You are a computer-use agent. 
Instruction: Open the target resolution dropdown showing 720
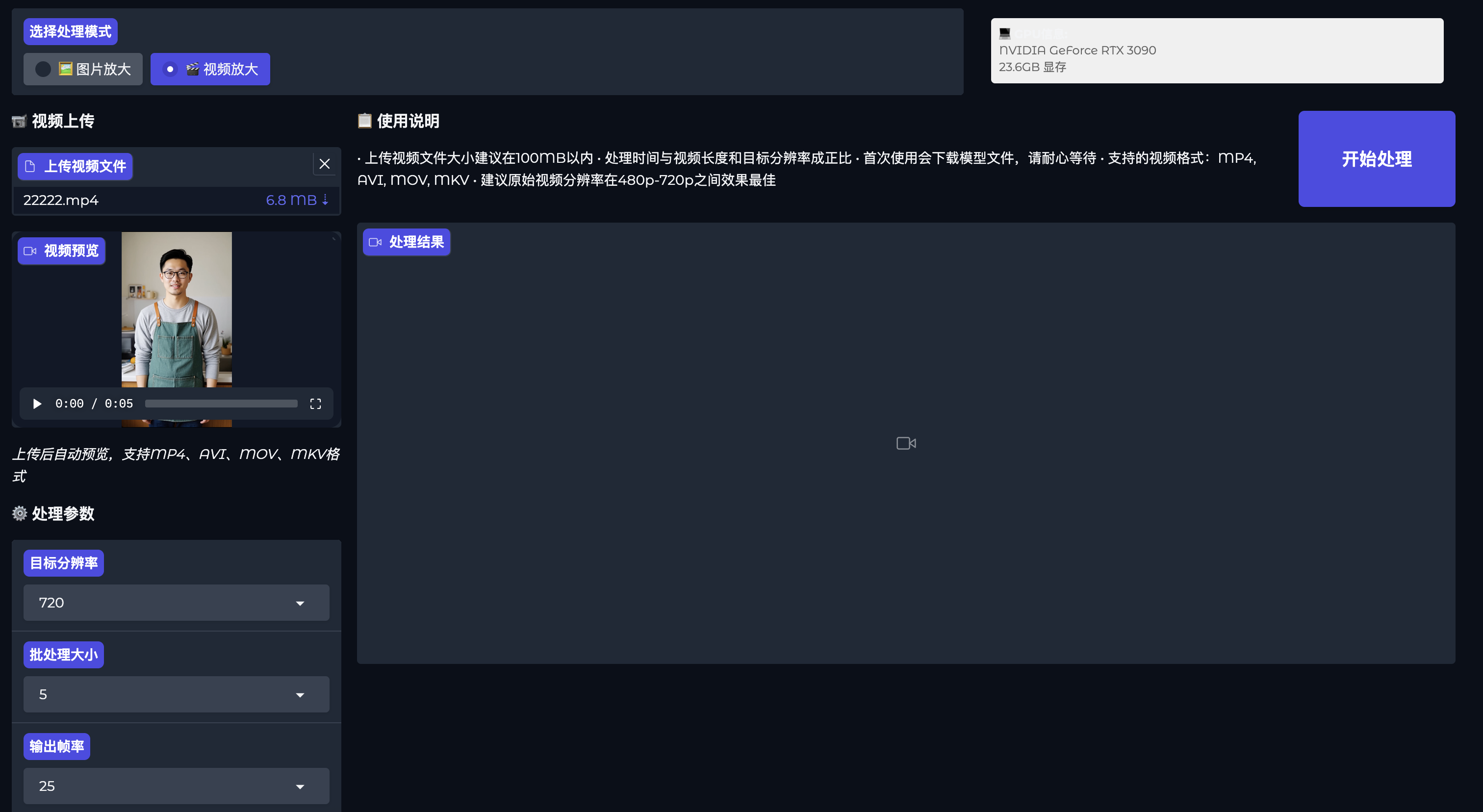click(176, 603)
